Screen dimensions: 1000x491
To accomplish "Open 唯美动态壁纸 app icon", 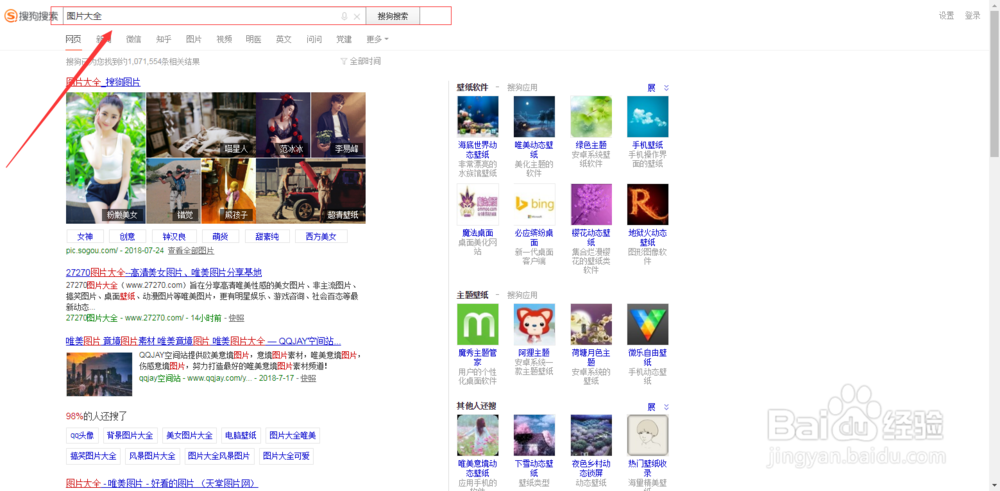I will 534,117.
